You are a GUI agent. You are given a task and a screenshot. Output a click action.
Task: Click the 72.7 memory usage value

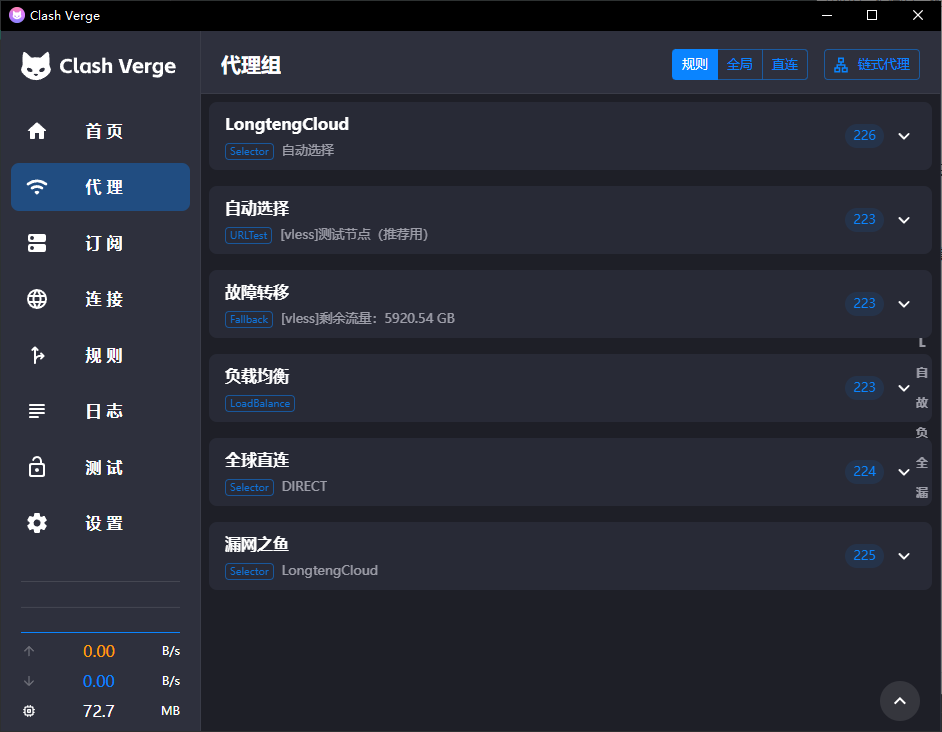99,711
